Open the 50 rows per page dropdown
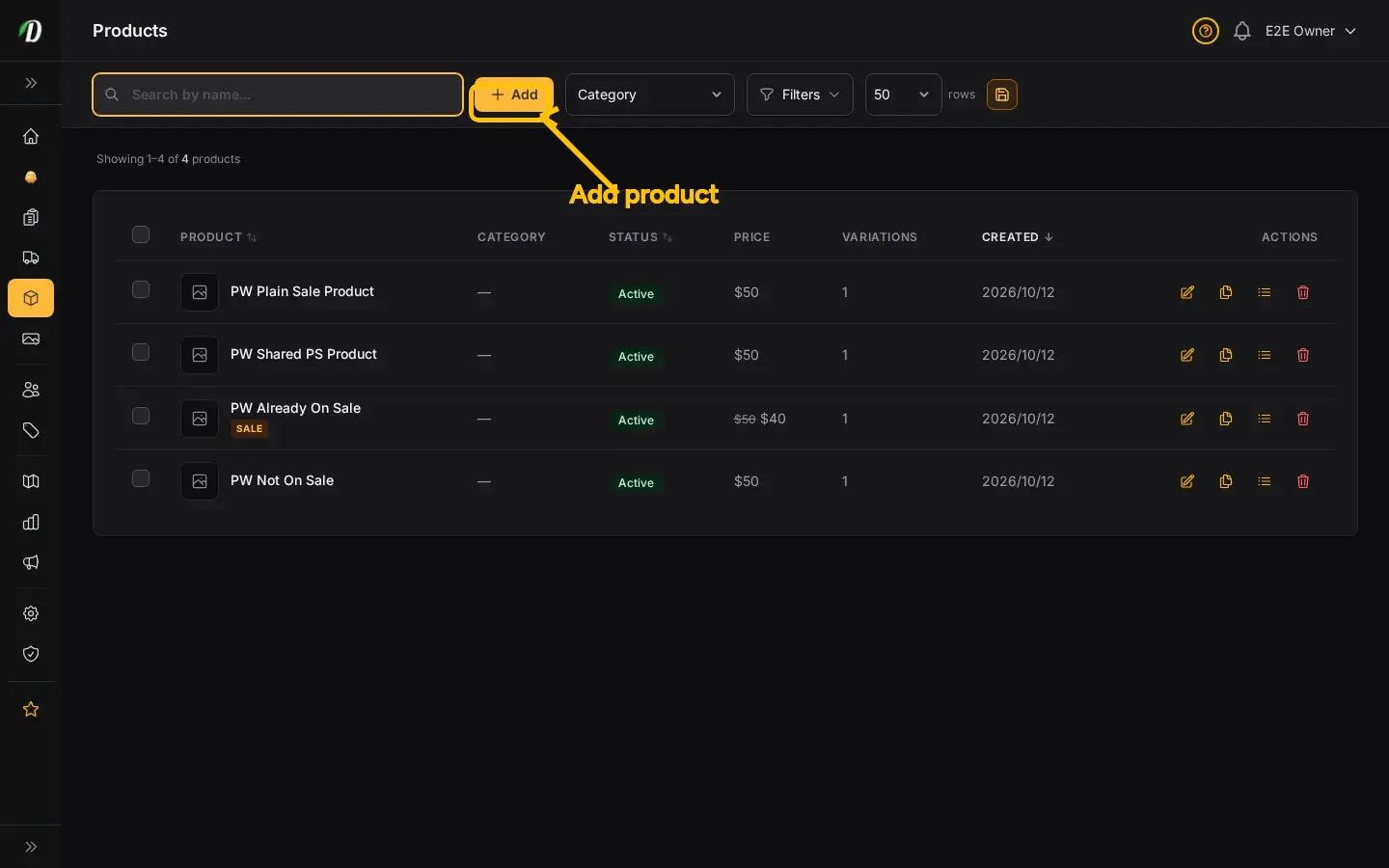The width and height of the screenshot is (1389, 868). (x=903, y=95)
